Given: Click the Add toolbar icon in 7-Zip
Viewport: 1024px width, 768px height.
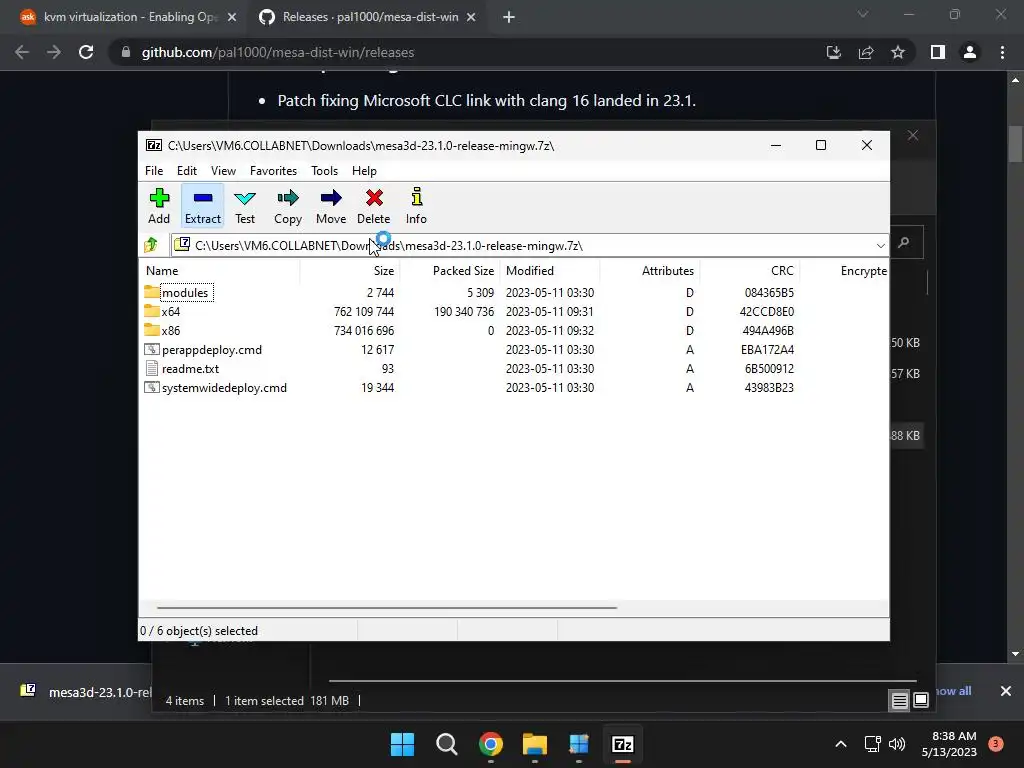Looking at the screenshot, I should [159, 198].
